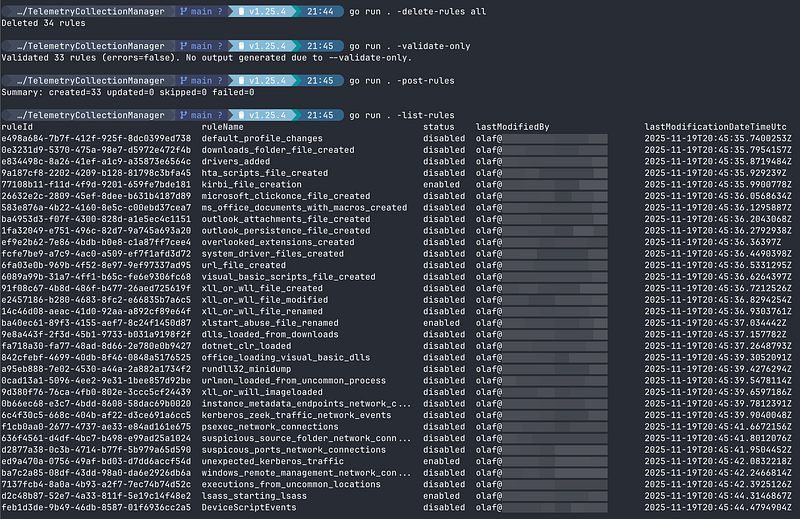Click rule name 'urlmon_loaded_from_uncommon_process'

click(x=293, y=381)
